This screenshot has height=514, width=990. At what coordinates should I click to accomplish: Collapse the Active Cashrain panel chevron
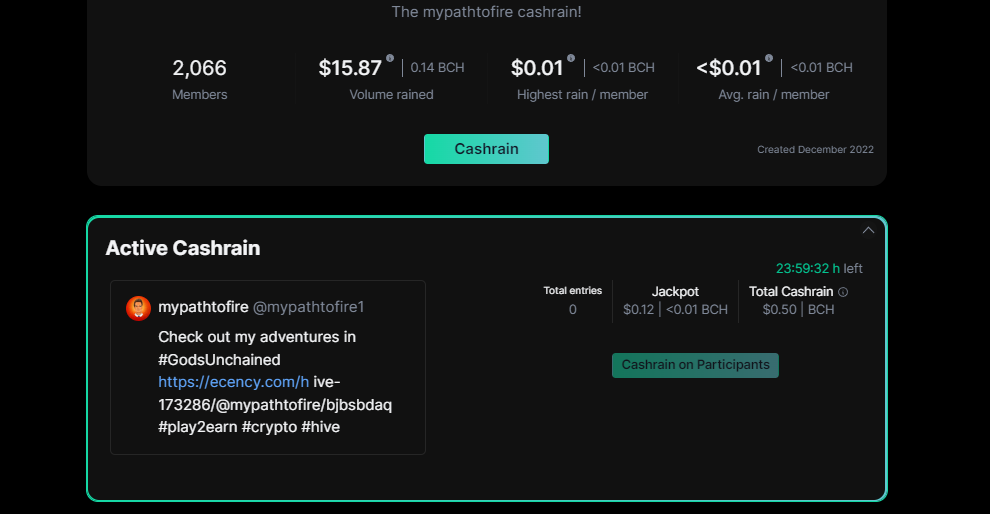(x=868, y=230)
